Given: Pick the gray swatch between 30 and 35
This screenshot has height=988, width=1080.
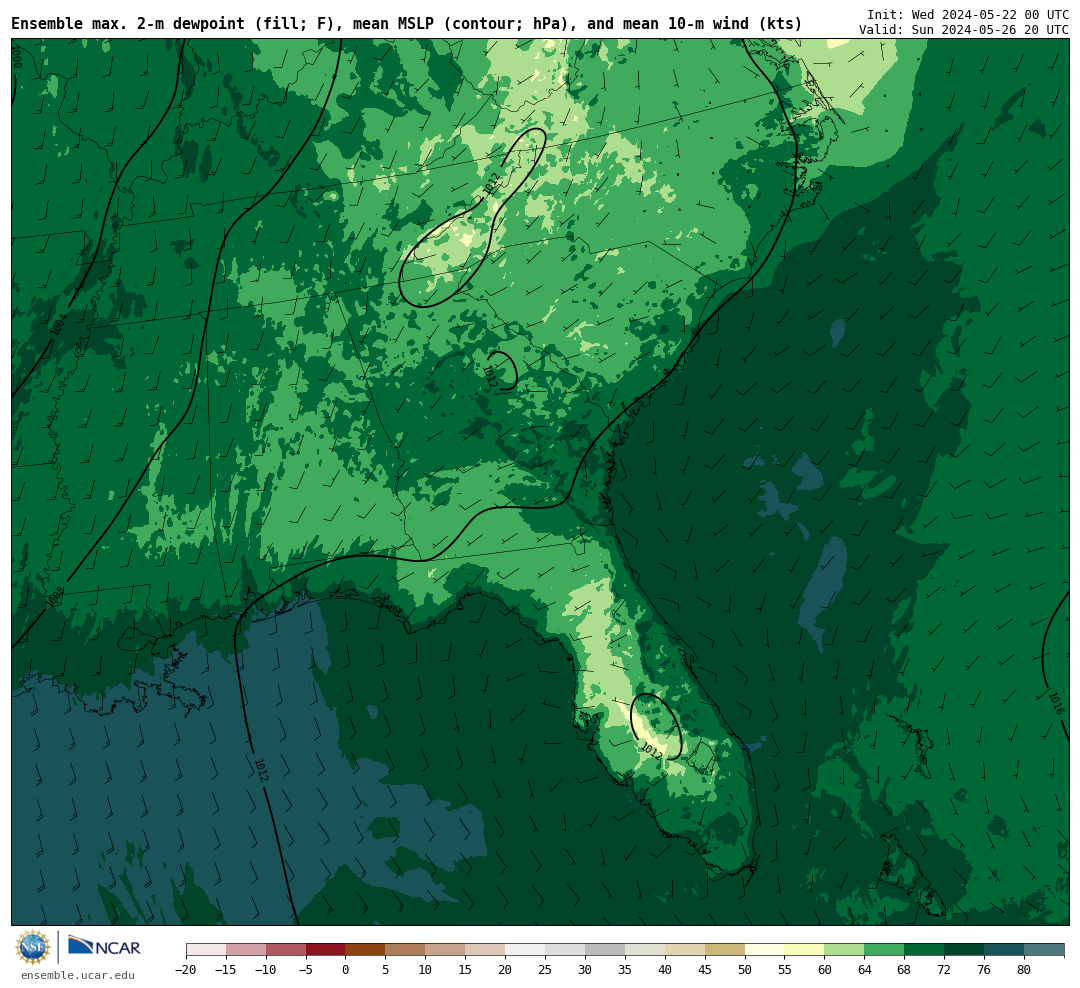Looking at the screenshot, I should click(x=605, y=949).
